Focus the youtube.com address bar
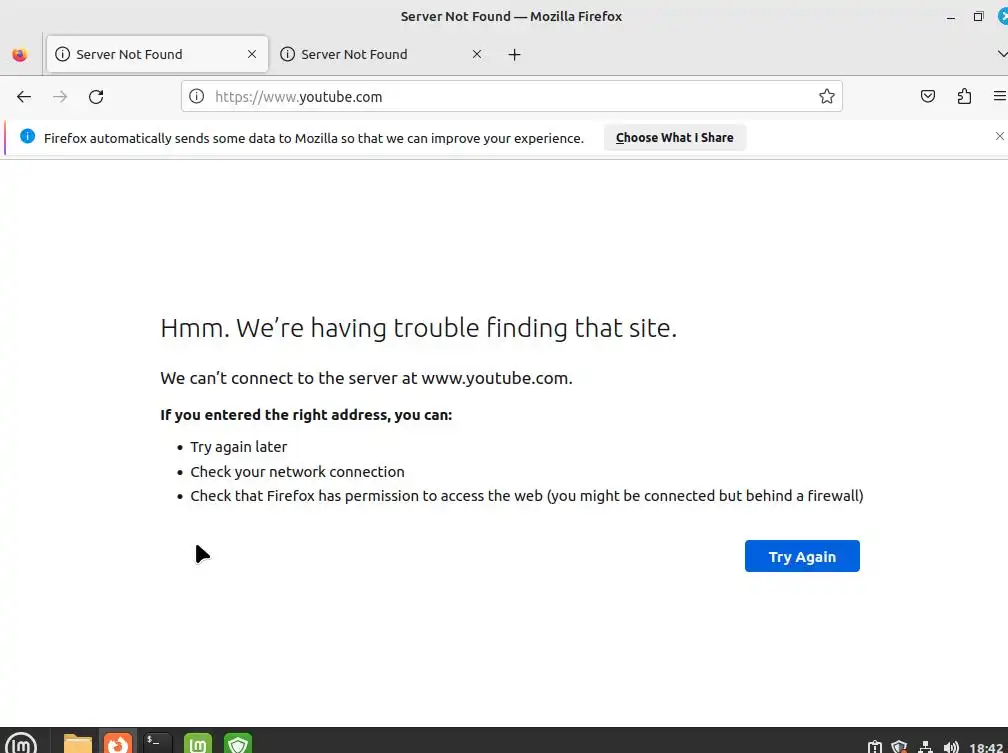This screenshot has width=1008, height=753. coord(511,96)
